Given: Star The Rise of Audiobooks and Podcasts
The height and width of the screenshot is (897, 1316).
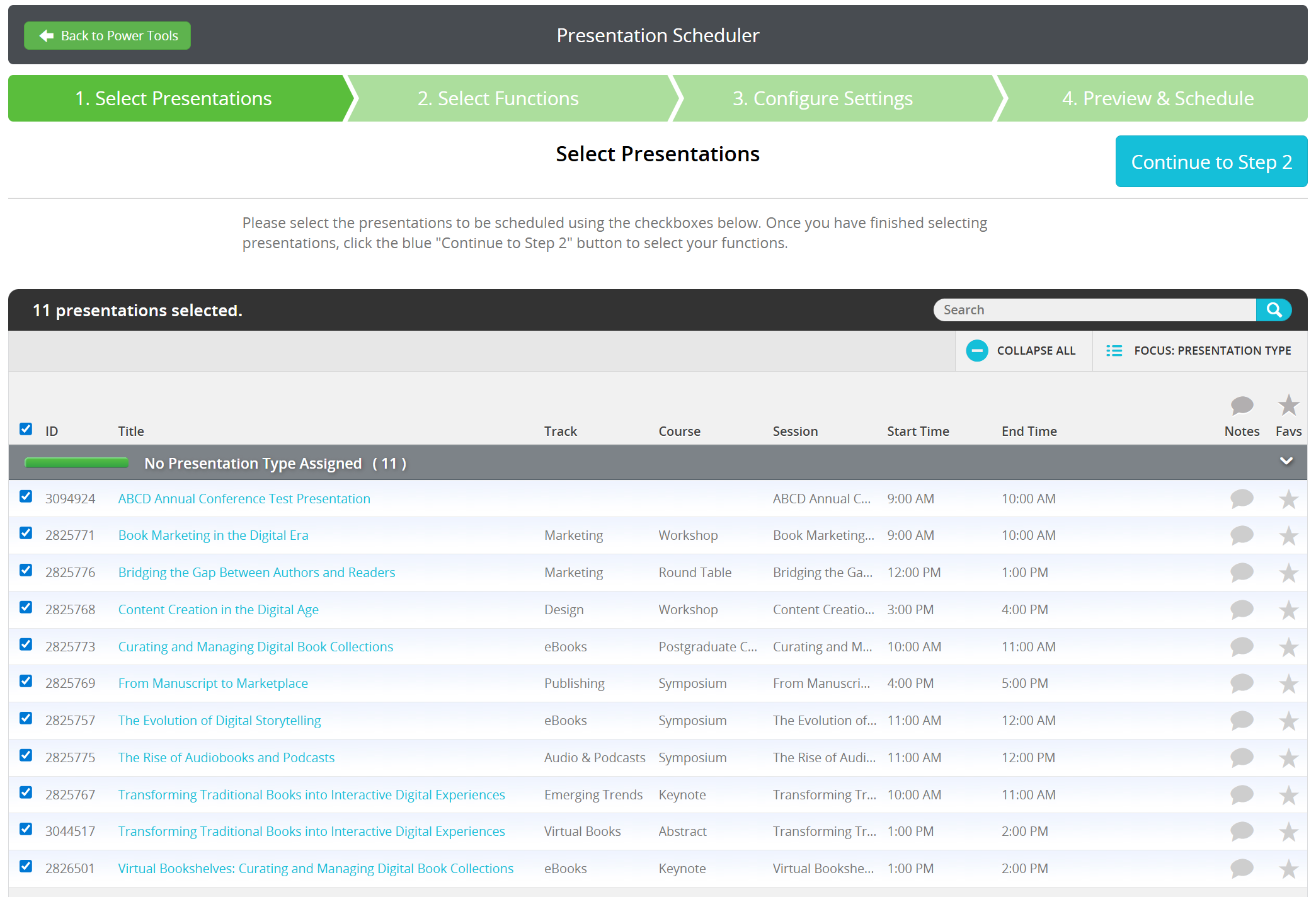Looking at the screenshot, I should (1288, 758).
